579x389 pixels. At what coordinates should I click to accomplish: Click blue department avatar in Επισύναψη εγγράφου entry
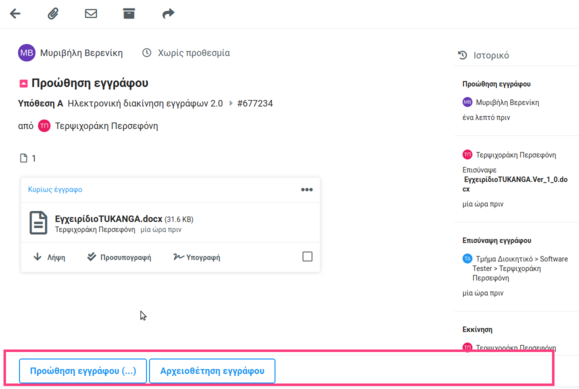click(x=467, y=259)
